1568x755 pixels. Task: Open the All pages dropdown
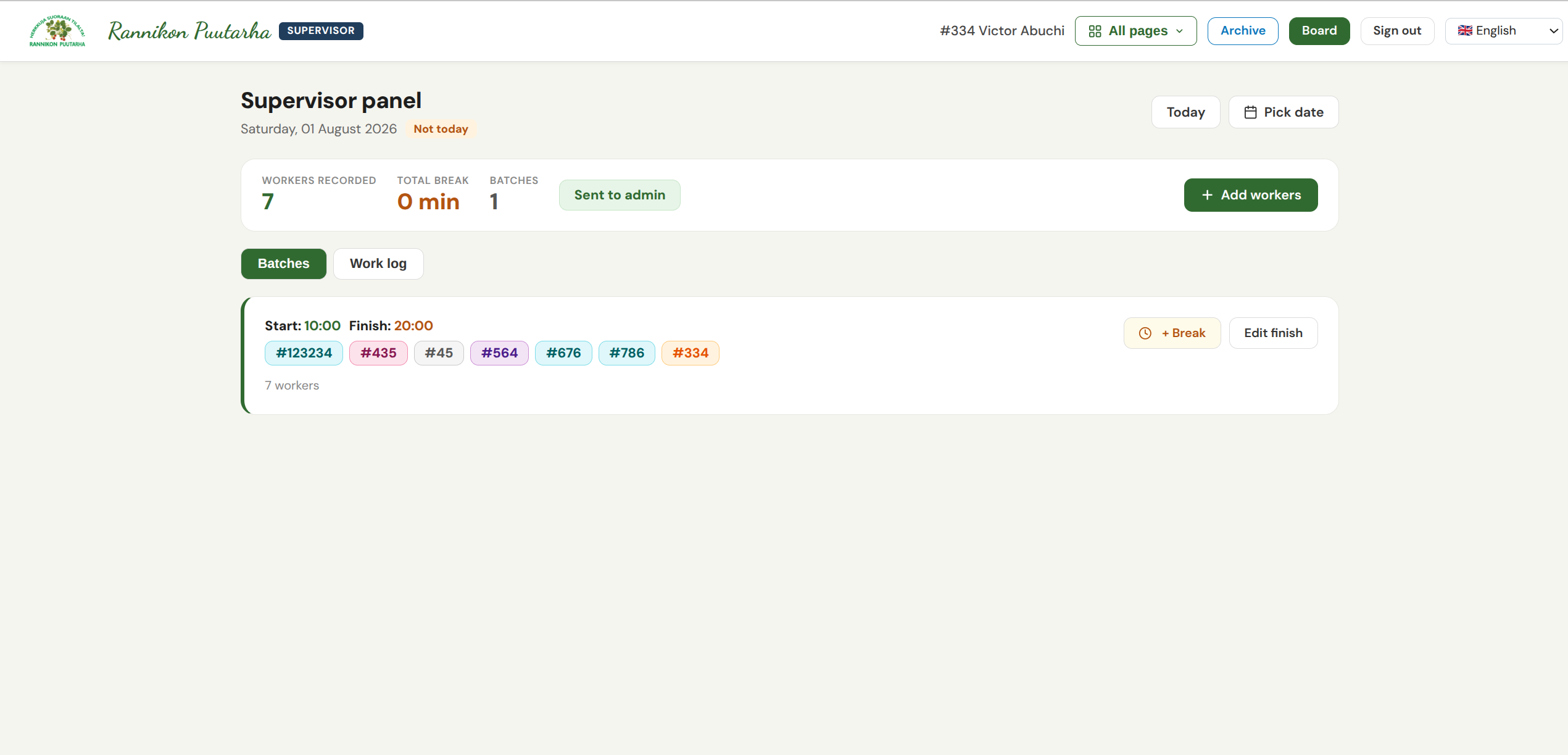[1135, 31]
